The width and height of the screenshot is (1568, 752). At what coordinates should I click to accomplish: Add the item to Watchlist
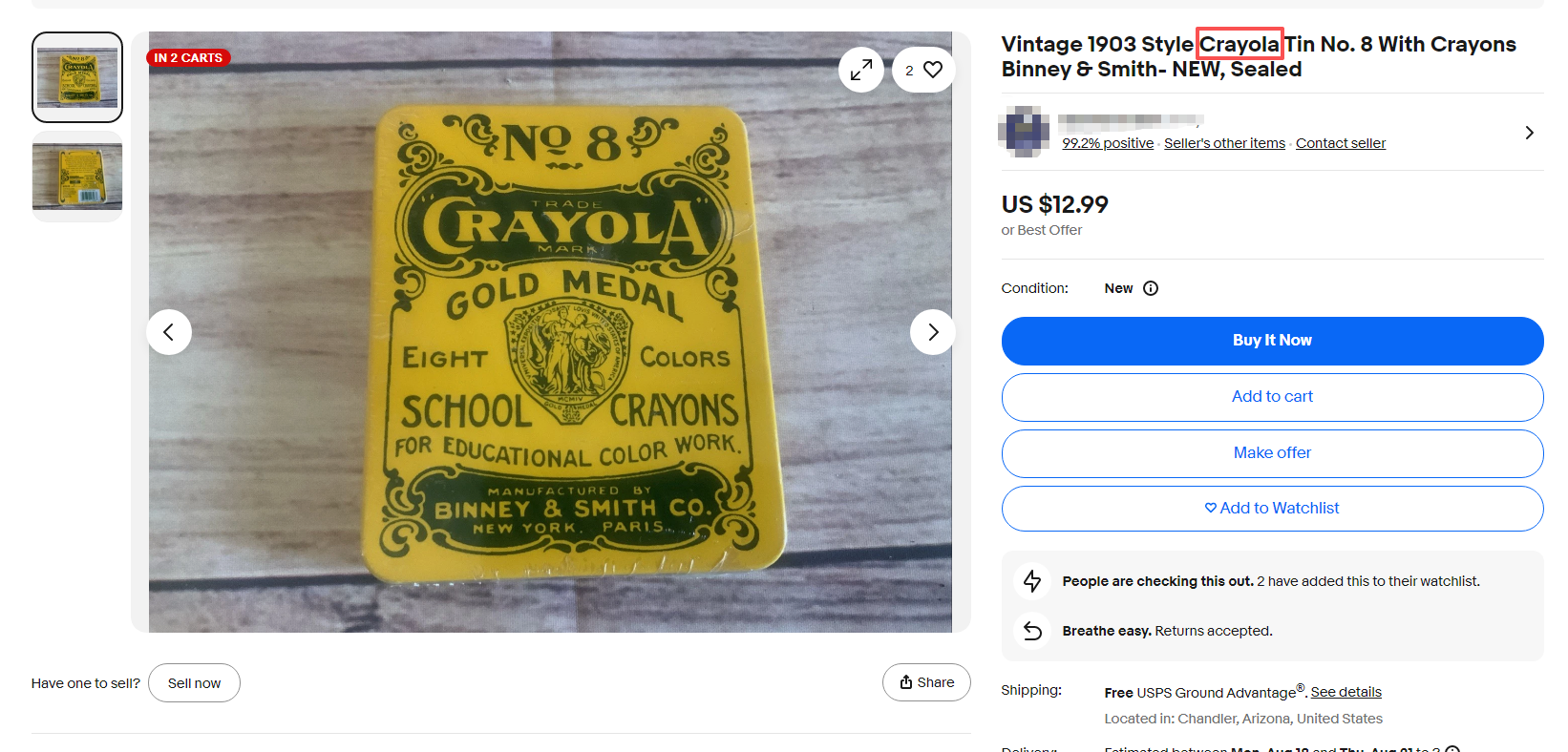pos(1272,509)
